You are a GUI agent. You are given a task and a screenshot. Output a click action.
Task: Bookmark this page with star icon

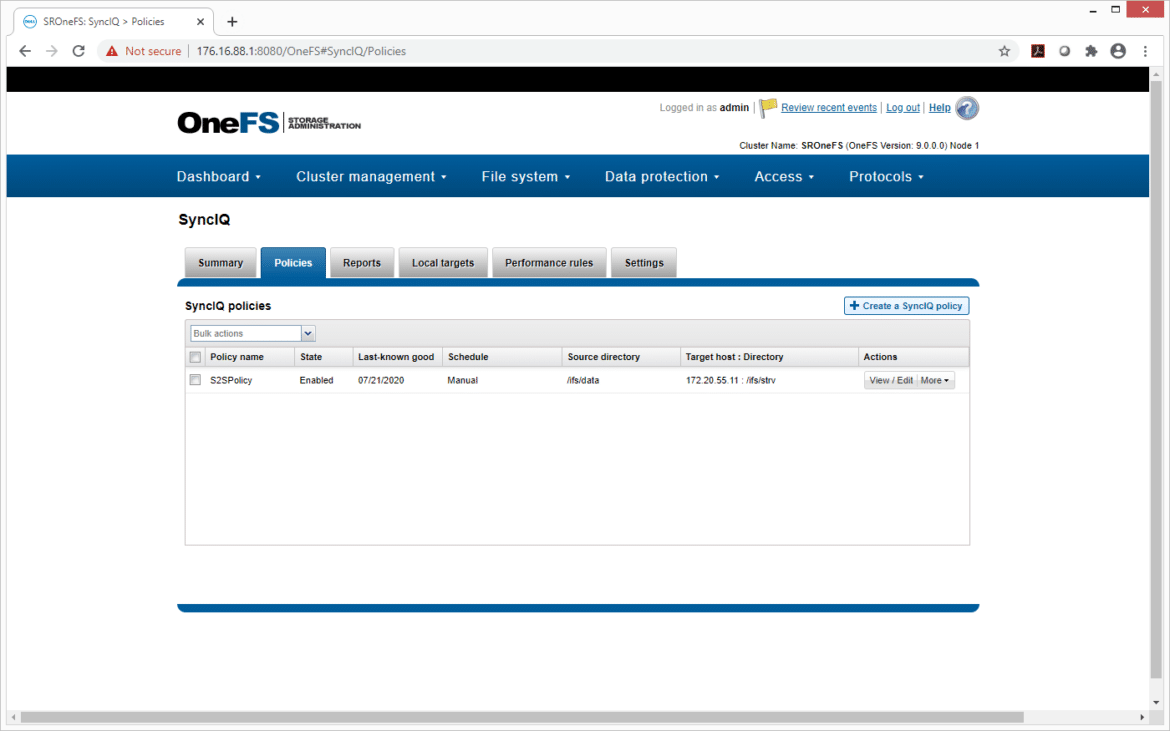[x=1004, y=51]
